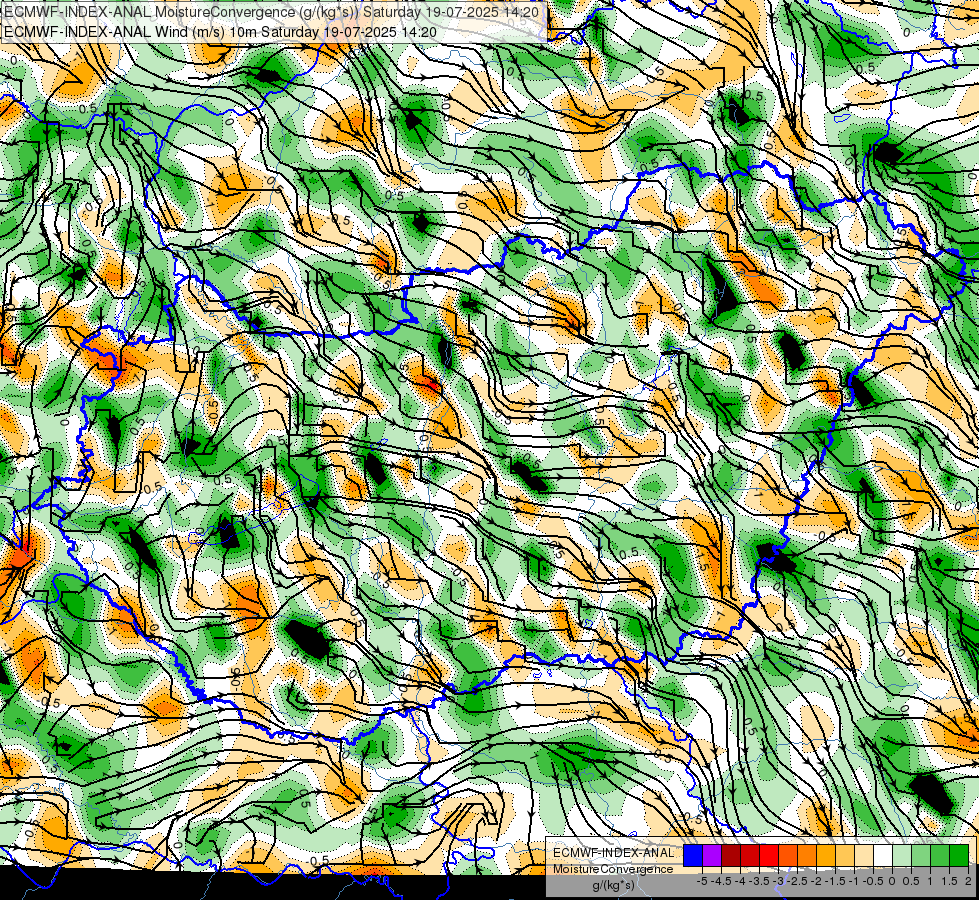Click the -1.5 tick label on the legend
This screenshot has height=900, width=979.
tap(835, 881)
